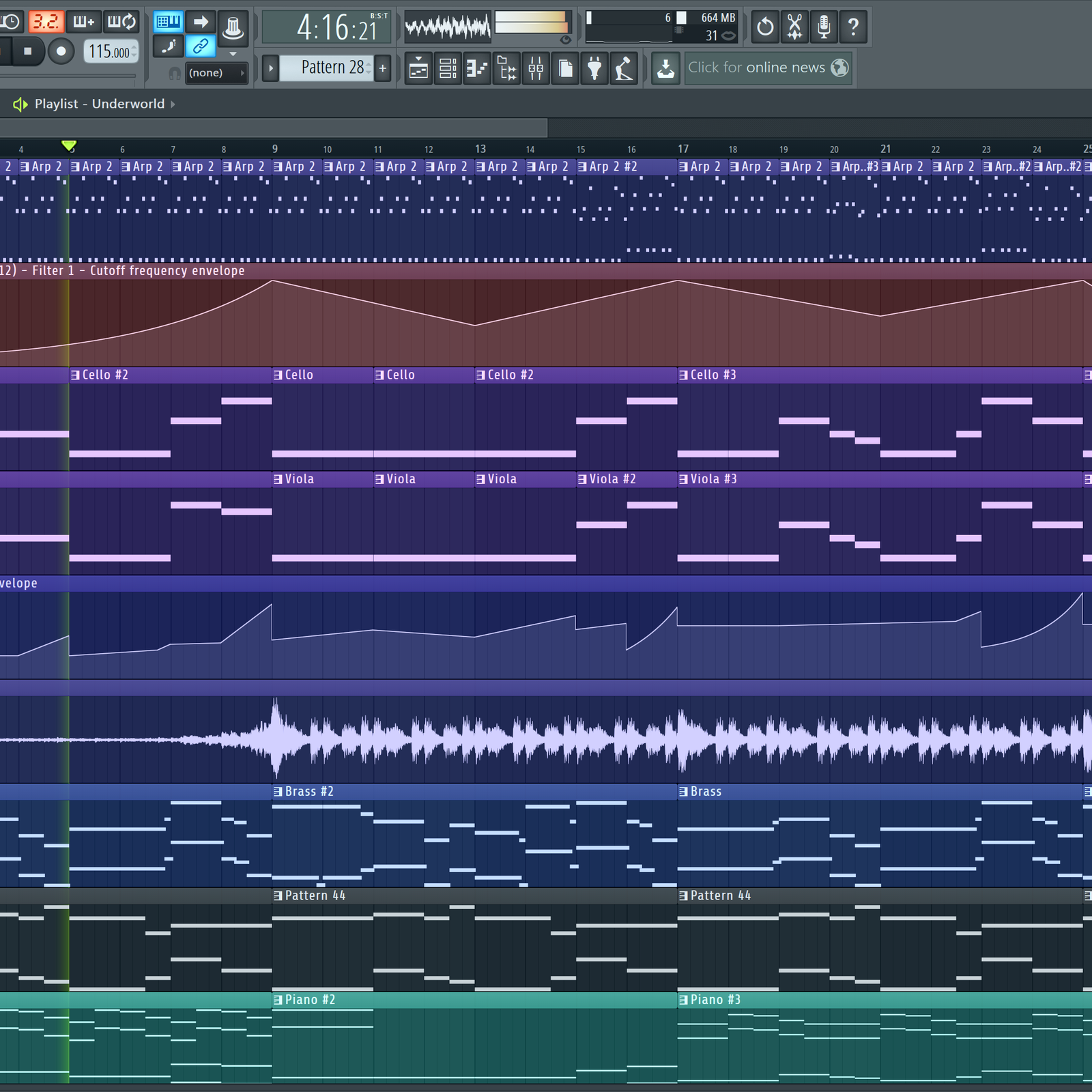The height and width of the screenshot is (1092, 1092).
Task: Open the Channel rack icon
Action: (448, 68)
